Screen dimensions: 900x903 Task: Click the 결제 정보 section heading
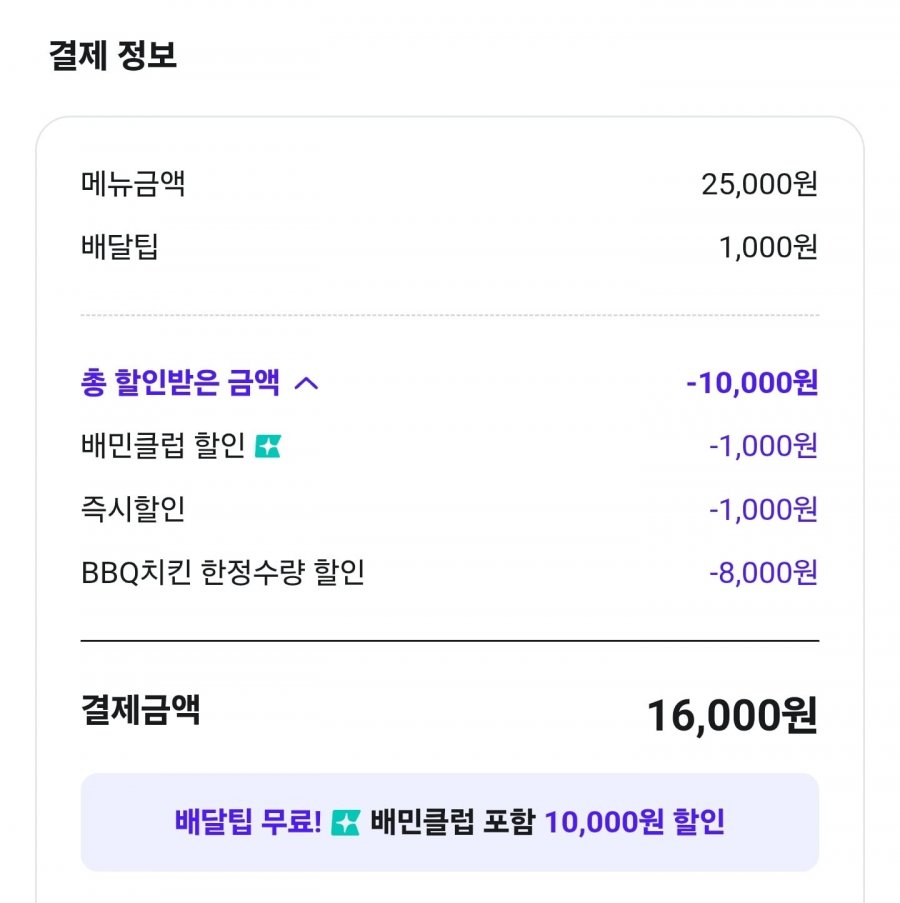pos(113,55)
